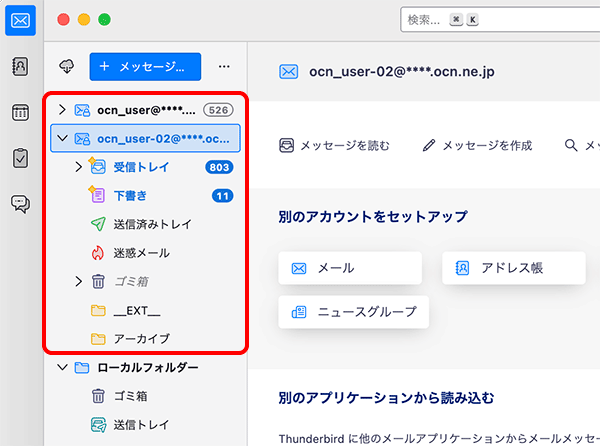Open the folder pane options (…) menu
The width and height of the screenshot is (600, 446).
(224, 67)
